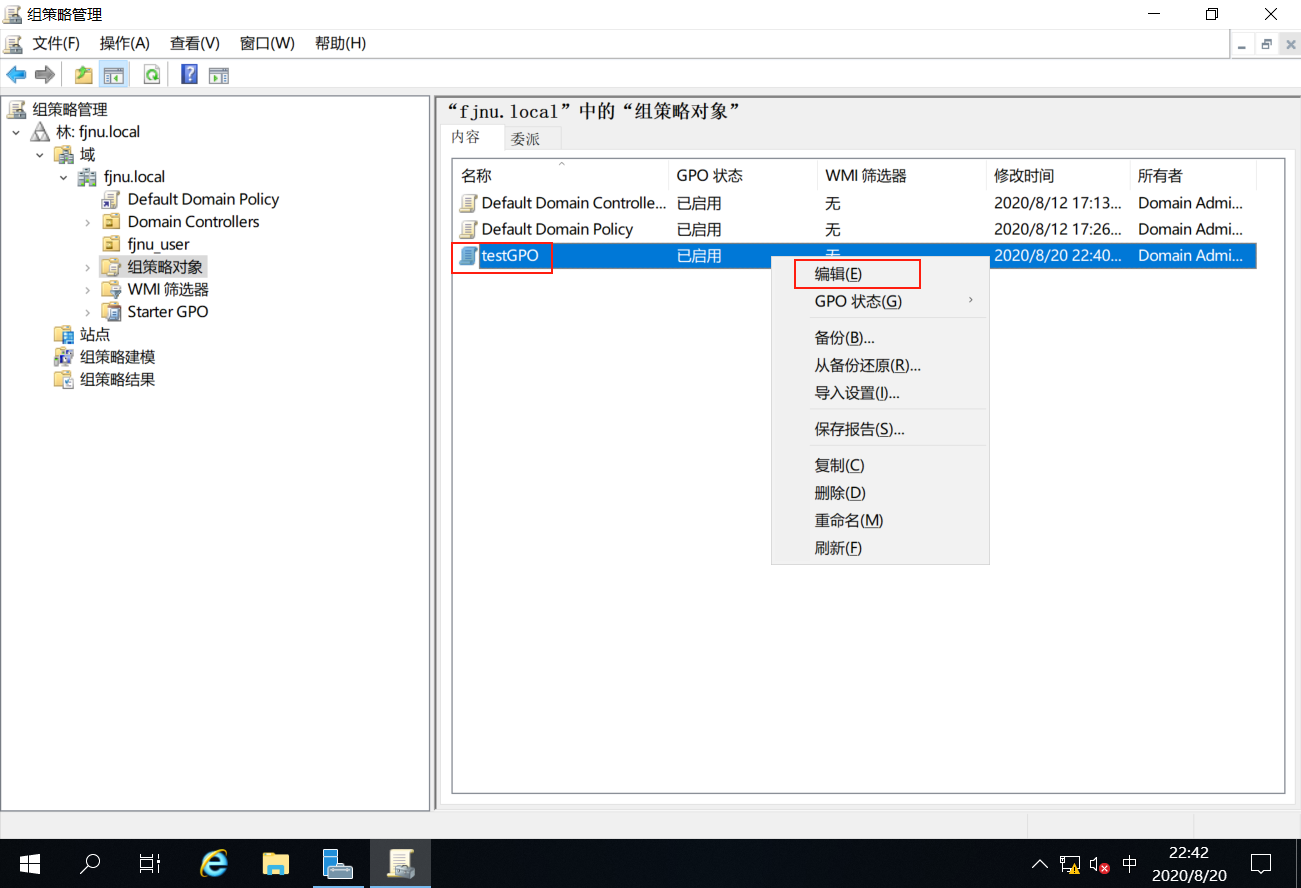Sort by the 名称 column header
Image resolution: width=1301 pixels, height=888 pixels.
560,175
